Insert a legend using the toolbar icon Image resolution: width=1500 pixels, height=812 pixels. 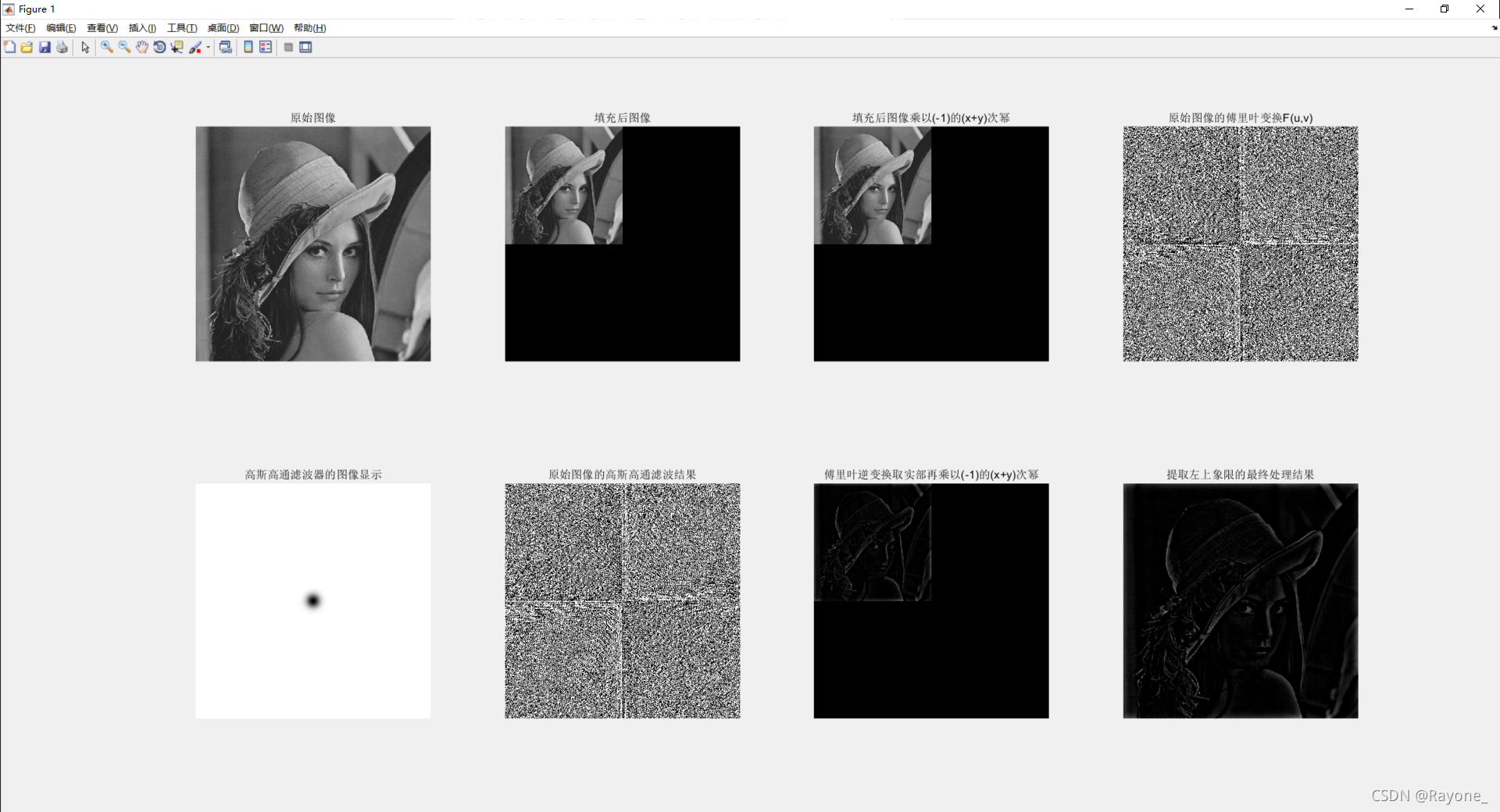coord(266,48)
